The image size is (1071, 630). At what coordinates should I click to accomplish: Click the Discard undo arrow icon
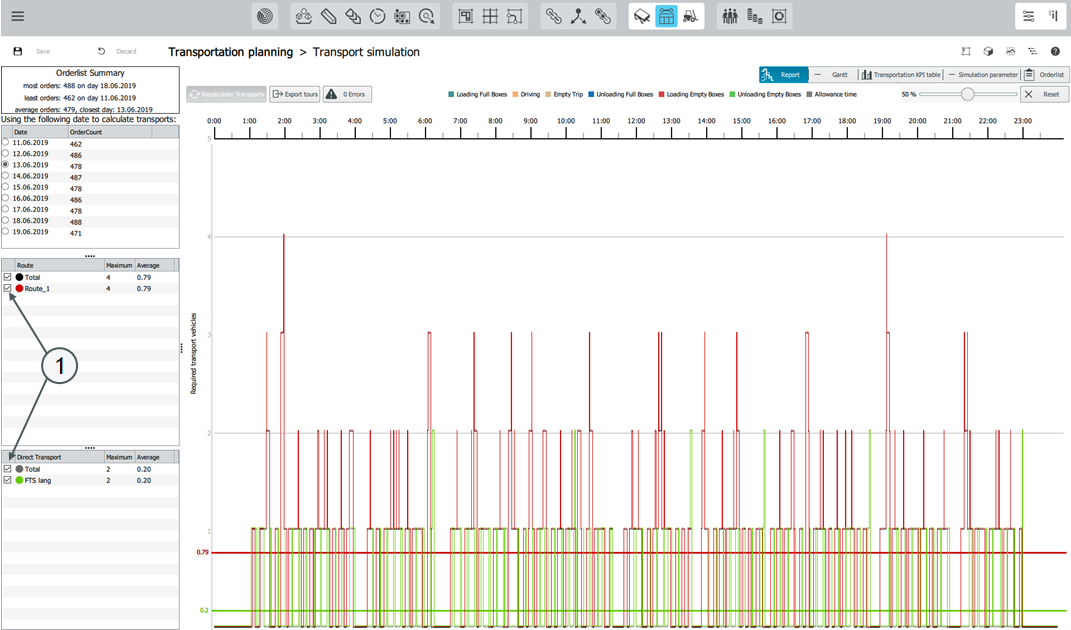coord(101,51)
